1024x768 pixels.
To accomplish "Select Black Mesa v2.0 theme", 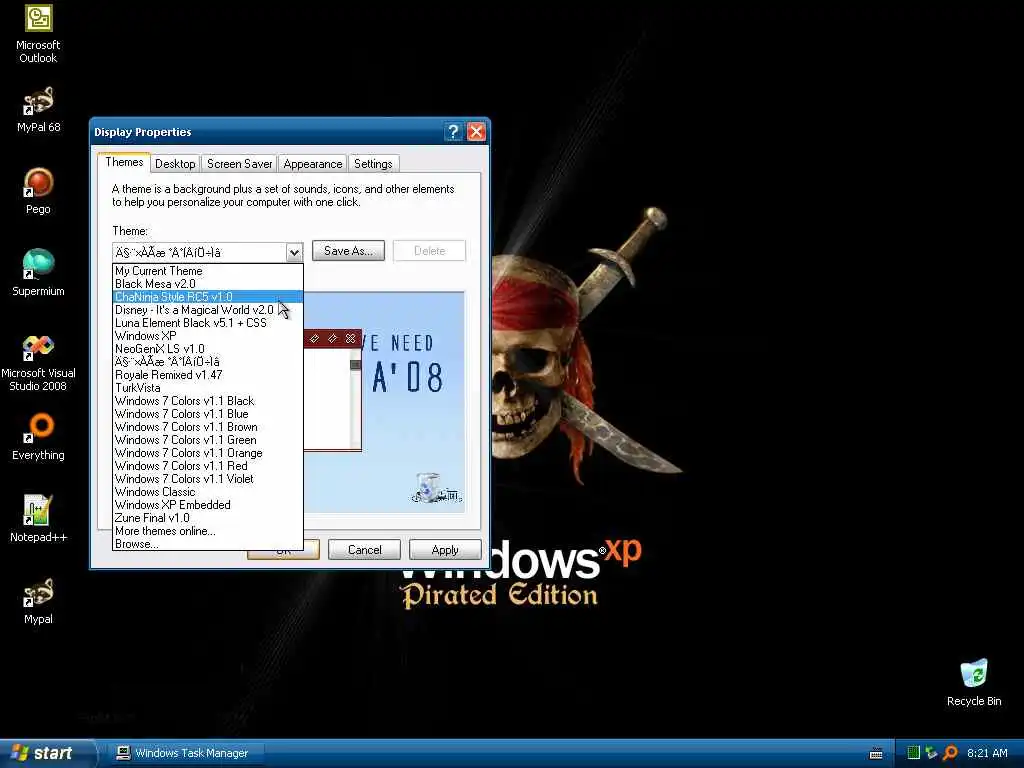I will click(x=208, y=283).
